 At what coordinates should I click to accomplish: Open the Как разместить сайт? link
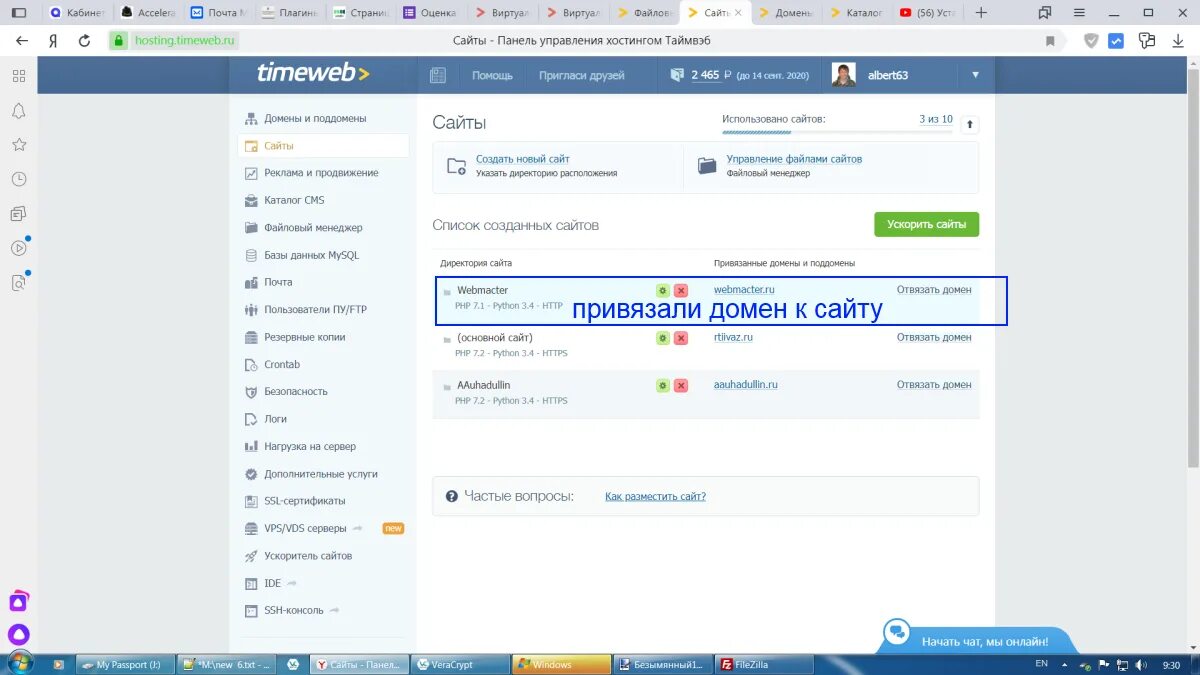click(x=653, y=495)
